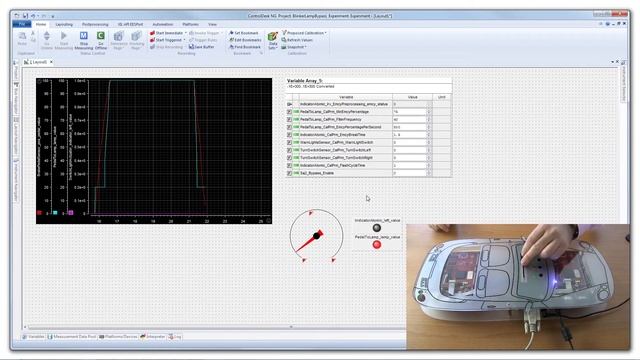Toggle checkbox for WarnLightSensor WarnLightSwitch row
This screenshot has width=640, height=360.
[x=289, y=142]
